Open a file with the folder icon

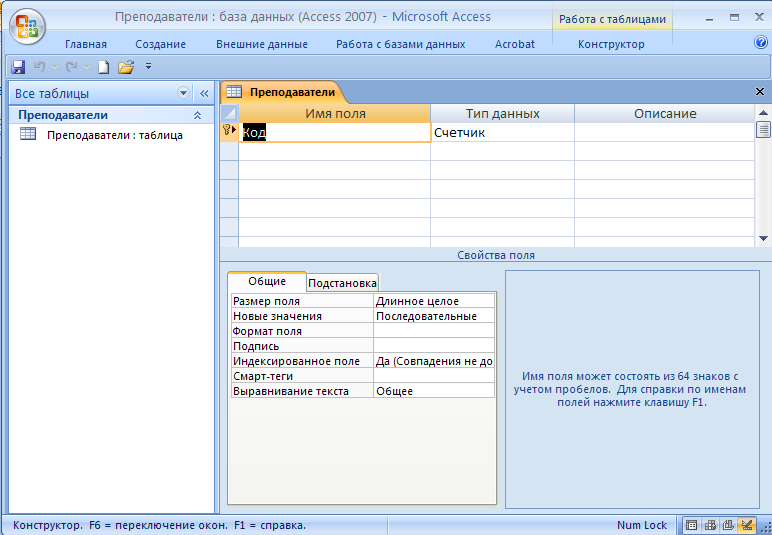[x=126, y=67]
